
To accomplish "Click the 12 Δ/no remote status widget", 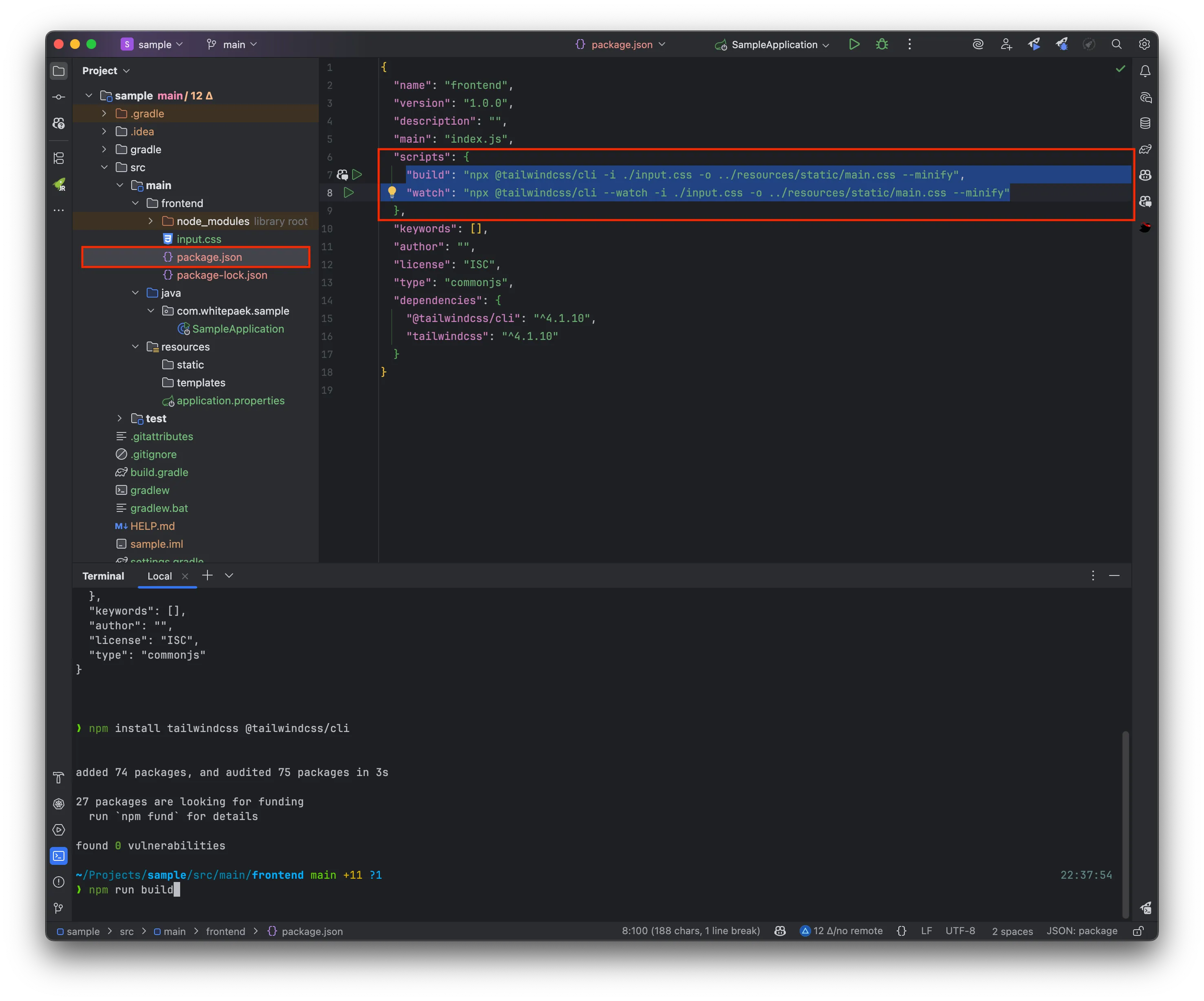I will (x=841, y=931).
